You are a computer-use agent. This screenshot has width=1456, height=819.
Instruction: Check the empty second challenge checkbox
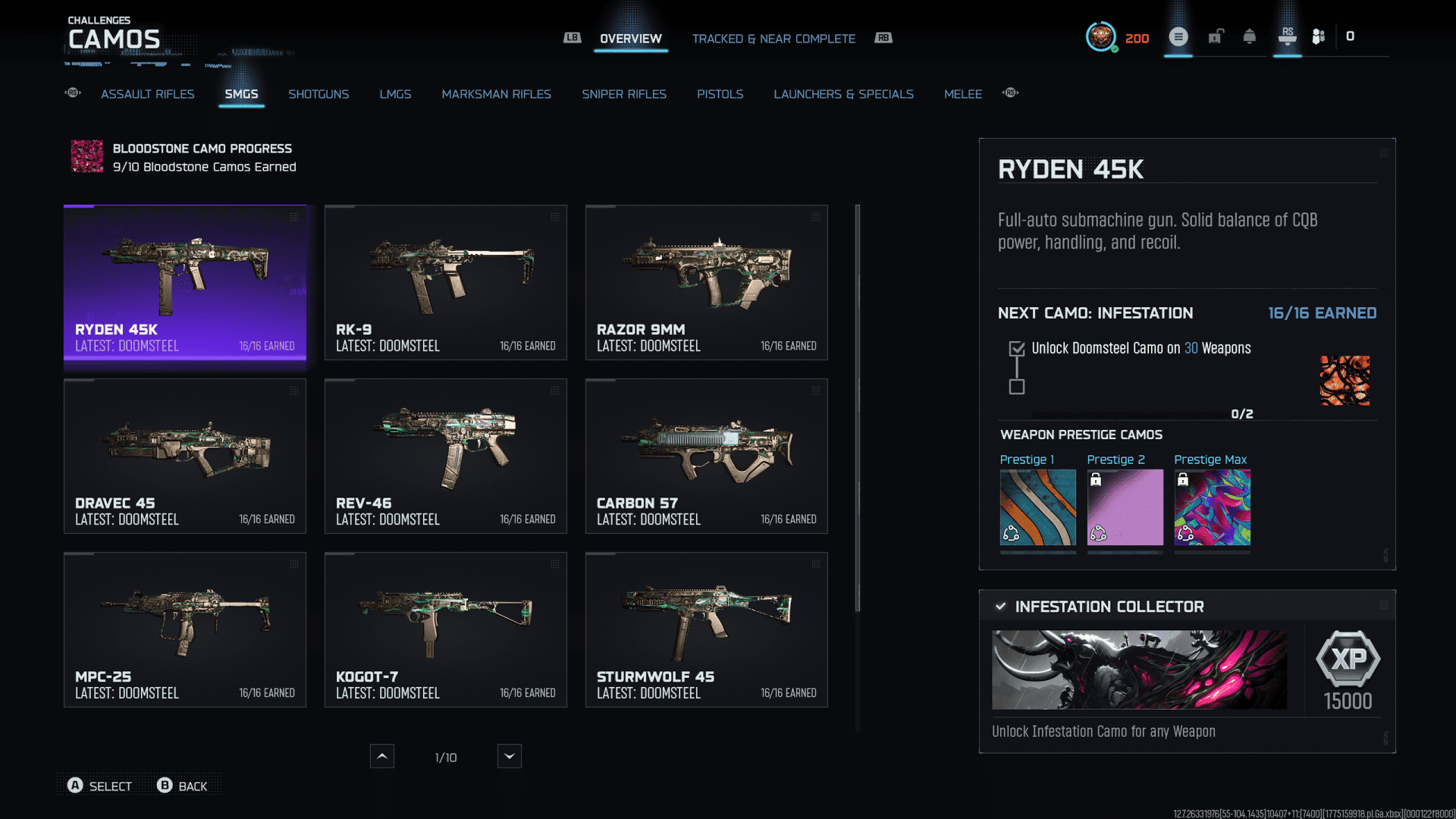point(1017,388)
